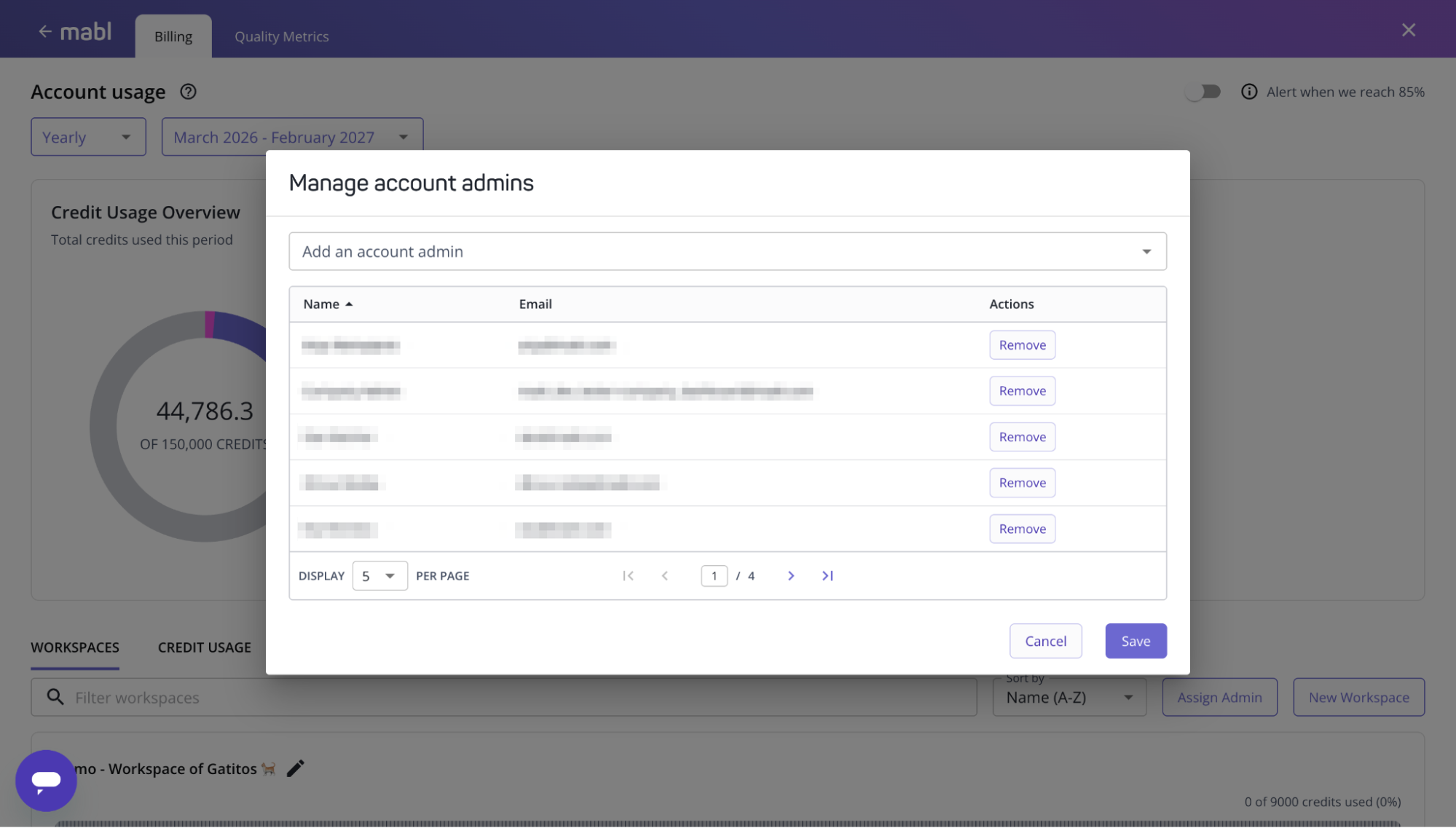Save the account admin changes
The height and width of the screenshot is (828, 1456).
coord(1135,641)
